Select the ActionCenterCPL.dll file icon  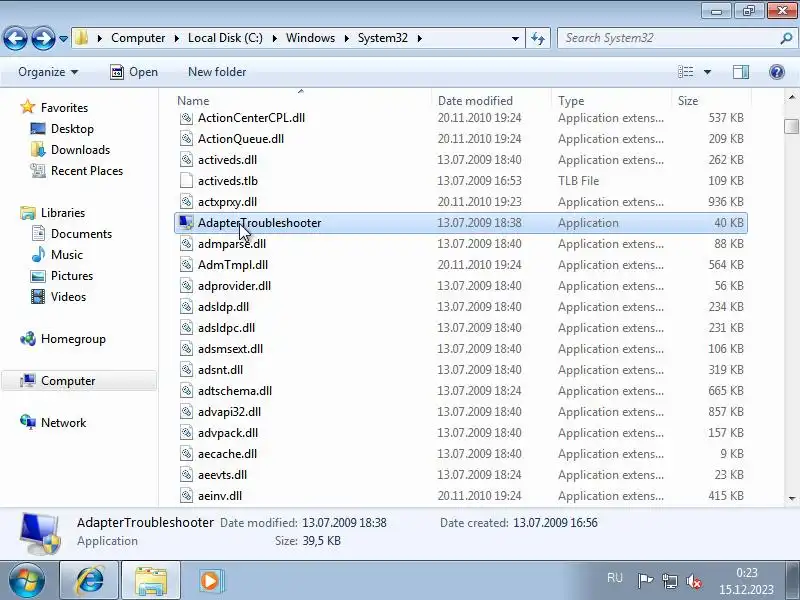(x=187, y=118)
